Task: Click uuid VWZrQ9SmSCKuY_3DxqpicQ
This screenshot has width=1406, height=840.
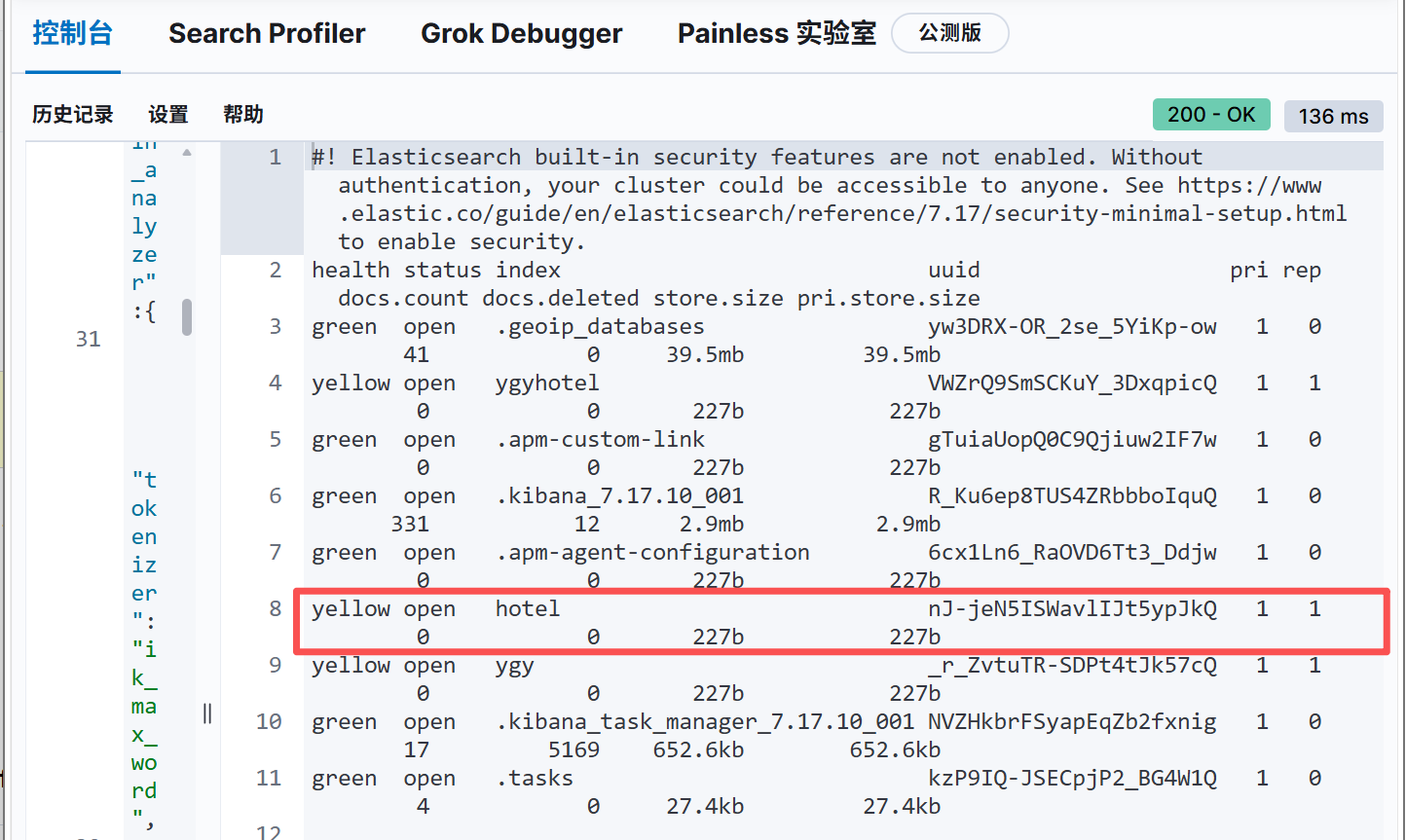Action: pyautogui.click(x=1072, y=383)
